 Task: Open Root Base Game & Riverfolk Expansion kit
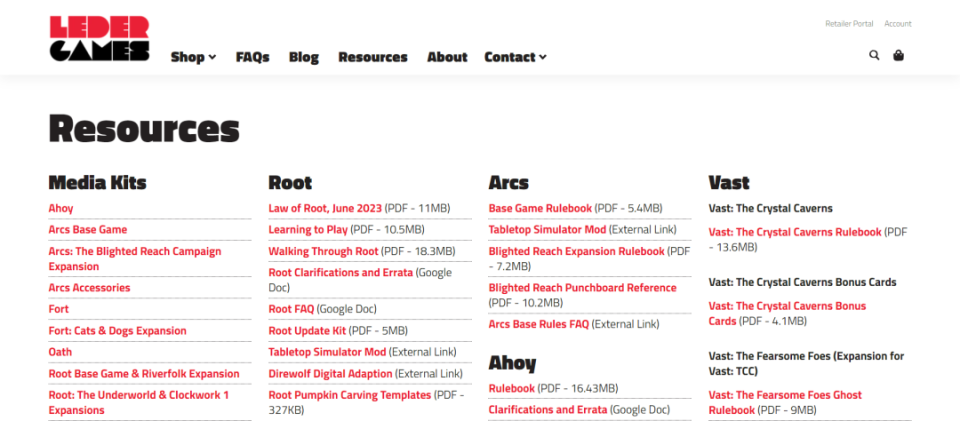(x=144, y=374)
